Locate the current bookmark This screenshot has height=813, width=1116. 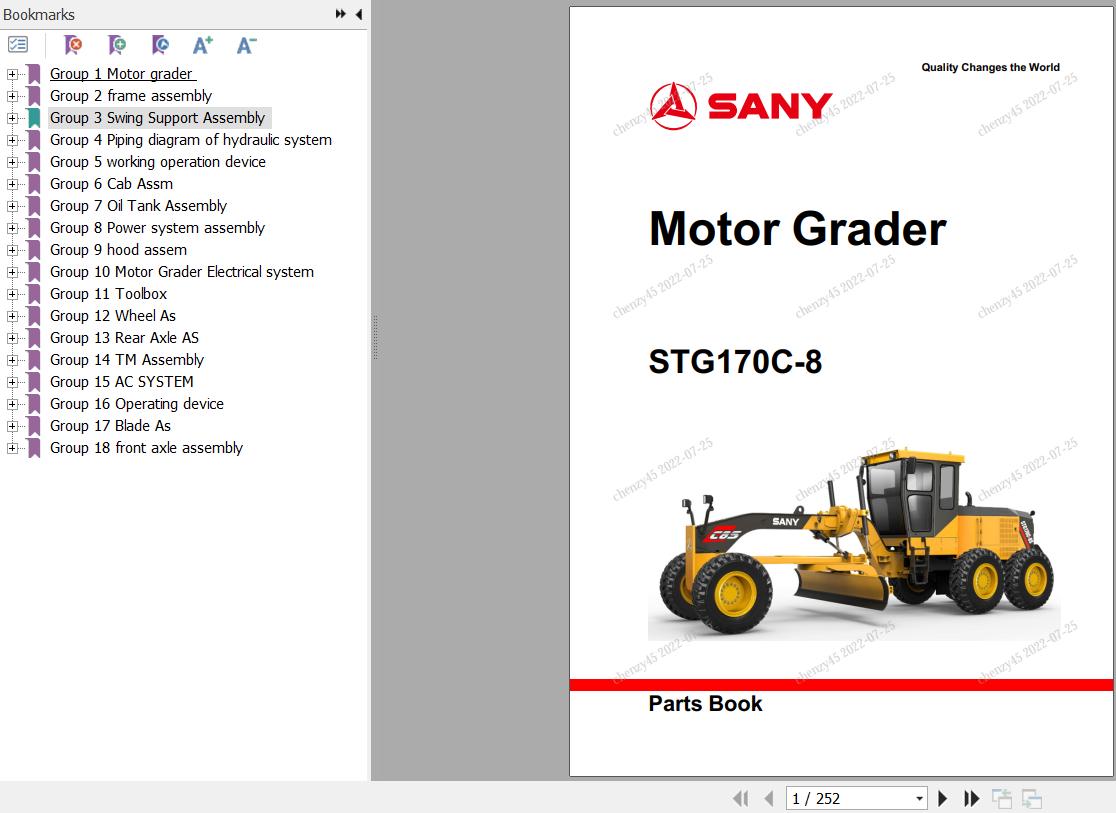click(x=160, y=44)
